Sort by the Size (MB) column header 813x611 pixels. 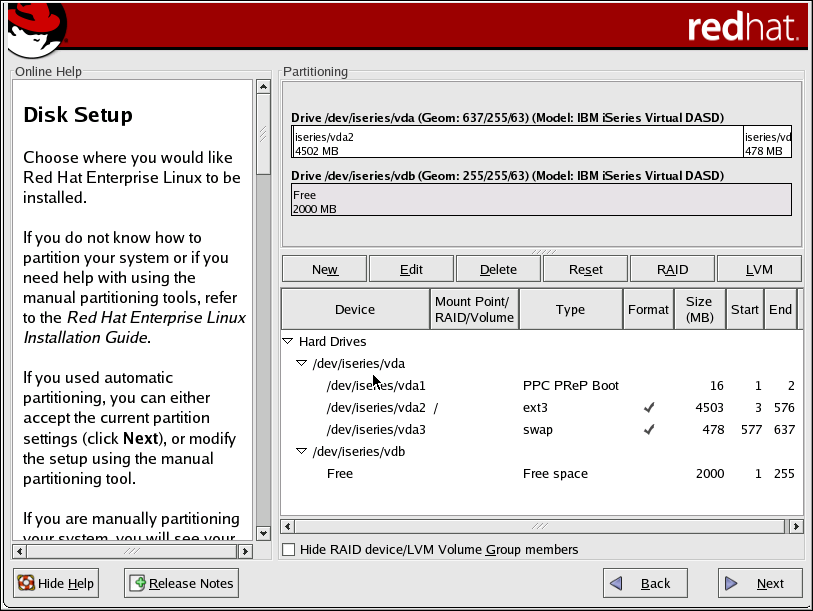[699, 309]
